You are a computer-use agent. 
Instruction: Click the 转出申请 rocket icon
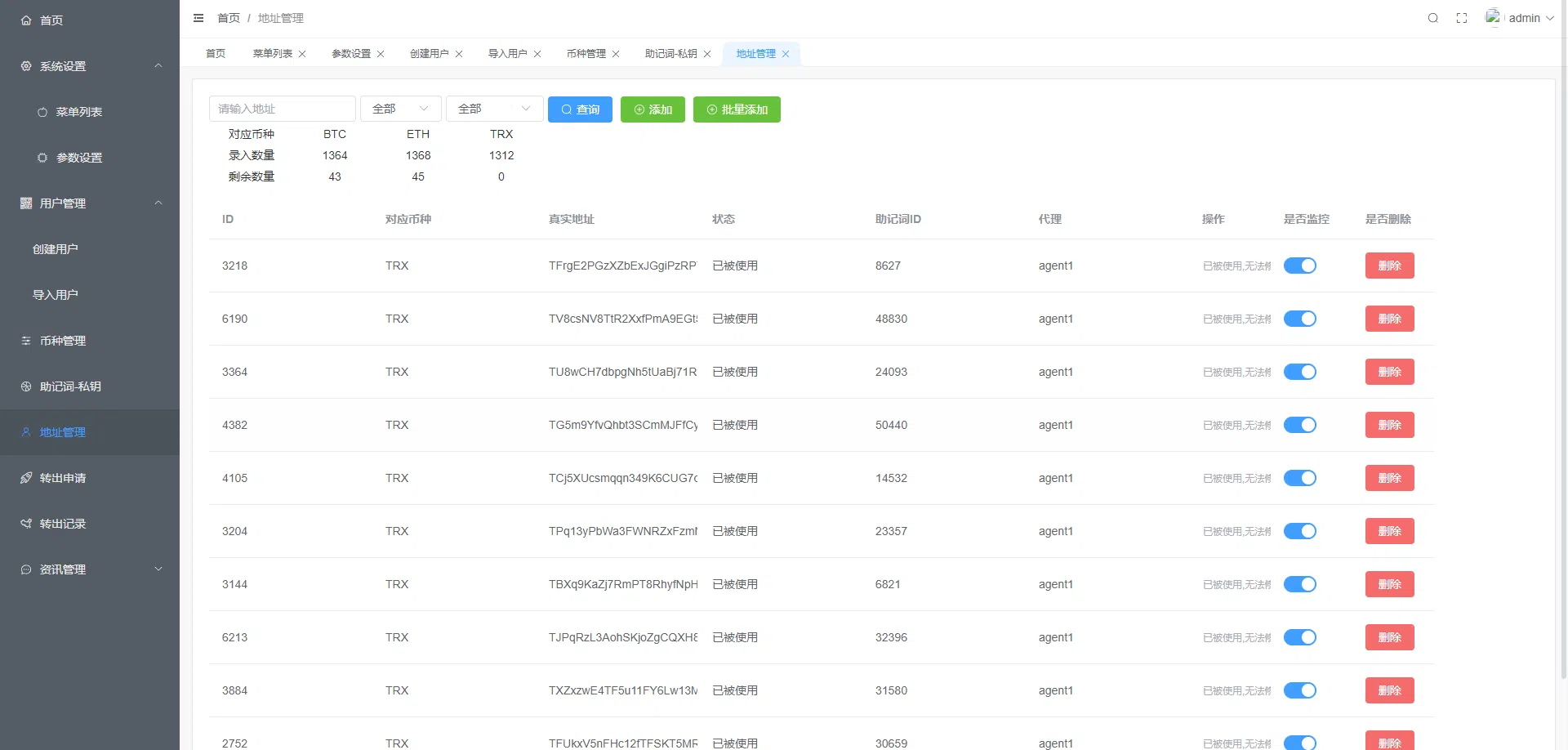26,478
